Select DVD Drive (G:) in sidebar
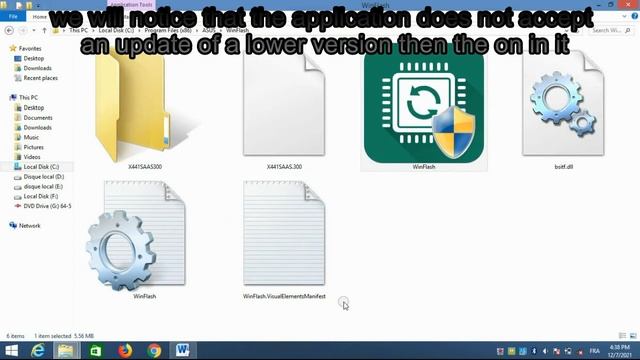Viewport: 640px width, 360px height. (47, 206)
